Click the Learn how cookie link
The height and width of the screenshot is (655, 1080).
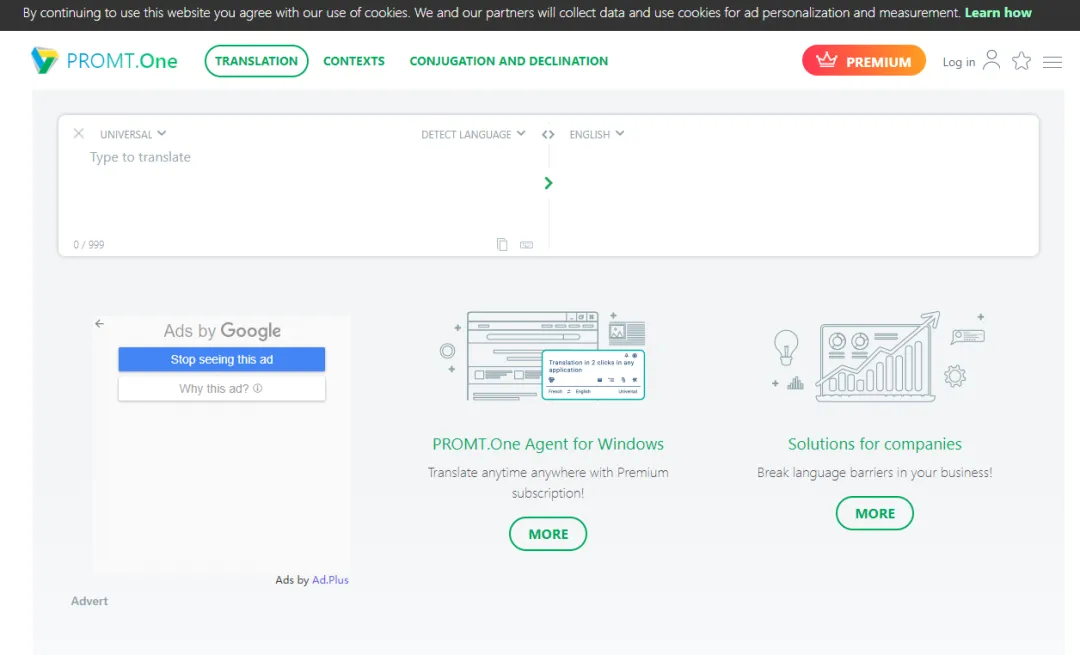coord(998,12)
